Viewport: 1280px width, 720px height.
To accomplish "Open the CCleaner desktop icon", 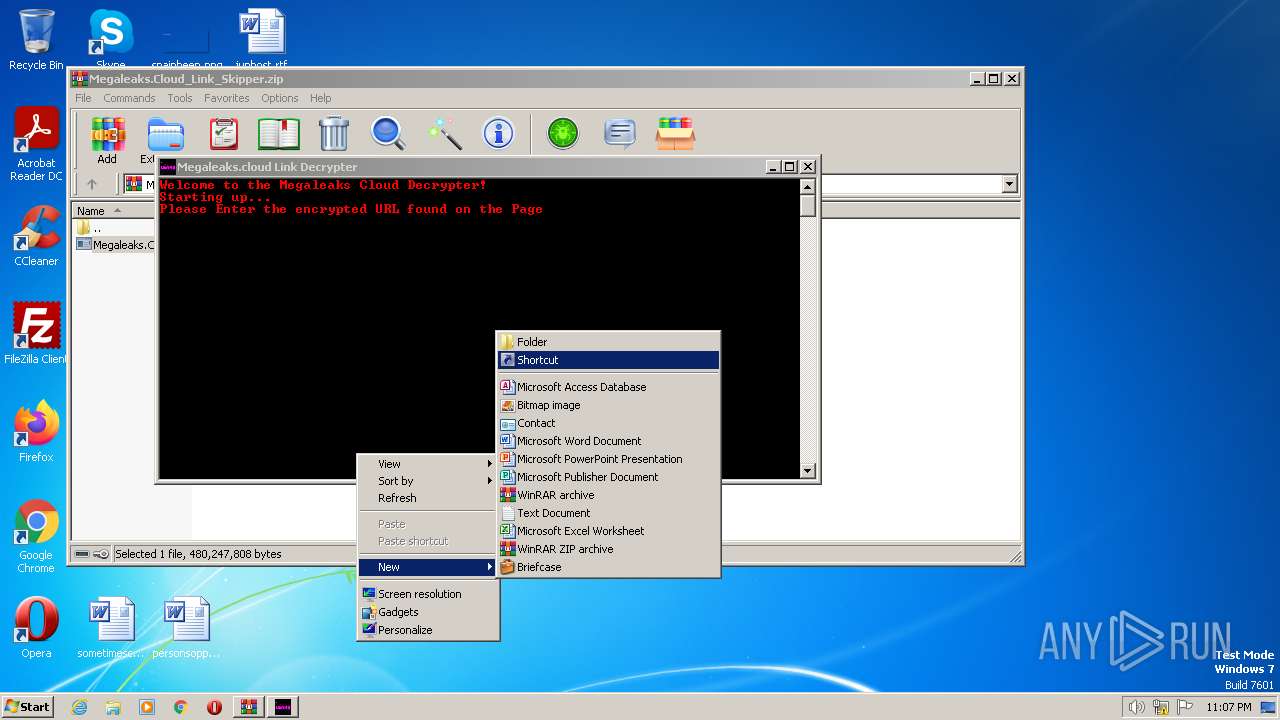I will point(36,236).
